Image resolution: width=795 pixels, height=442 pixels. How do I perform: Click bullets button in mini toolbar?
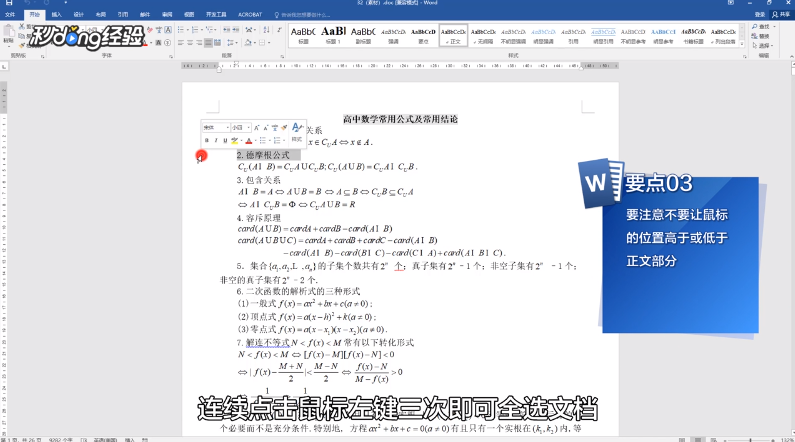263,140
